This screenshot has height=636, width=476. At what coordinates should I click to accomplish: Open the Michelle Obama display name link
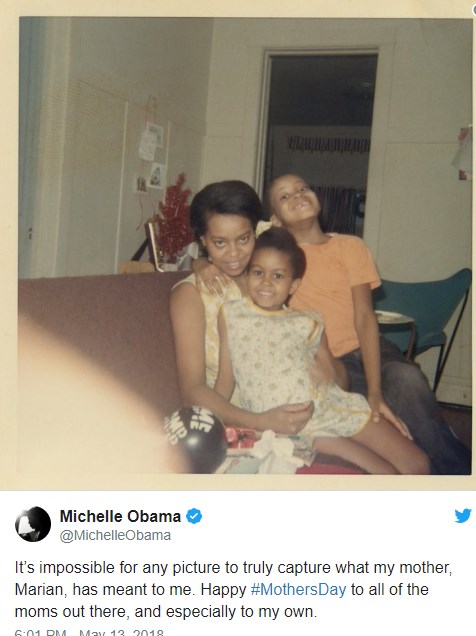(x=120, y=516)
